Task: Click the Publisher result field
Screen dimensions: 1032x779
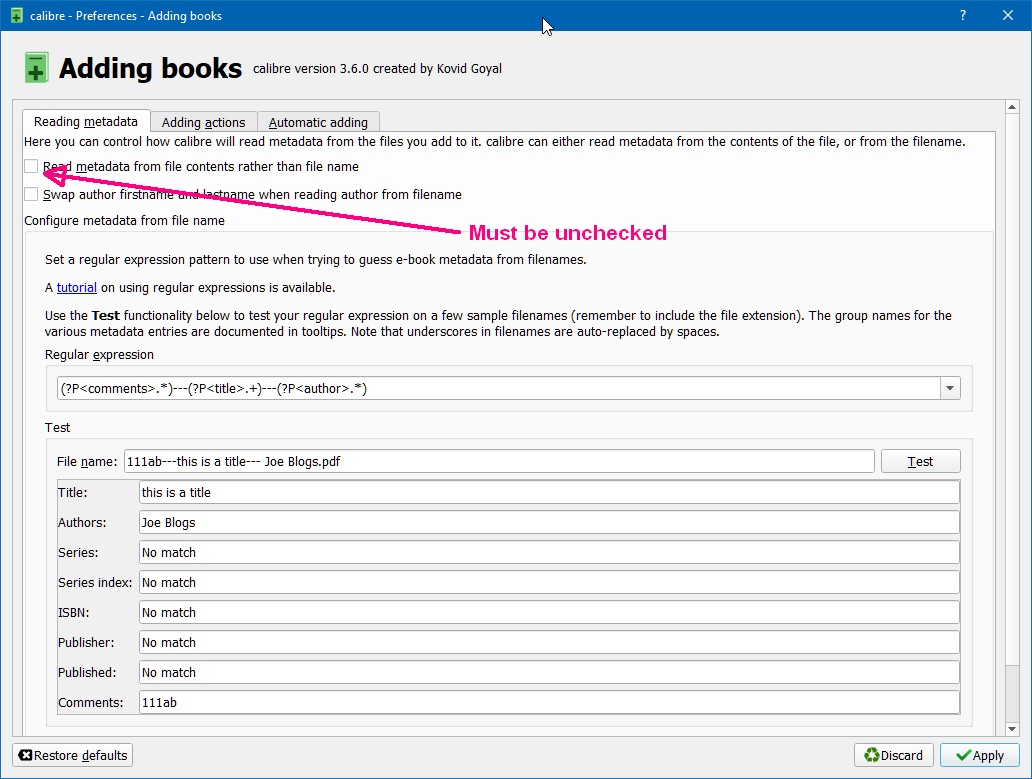Action: pos(549,642)
